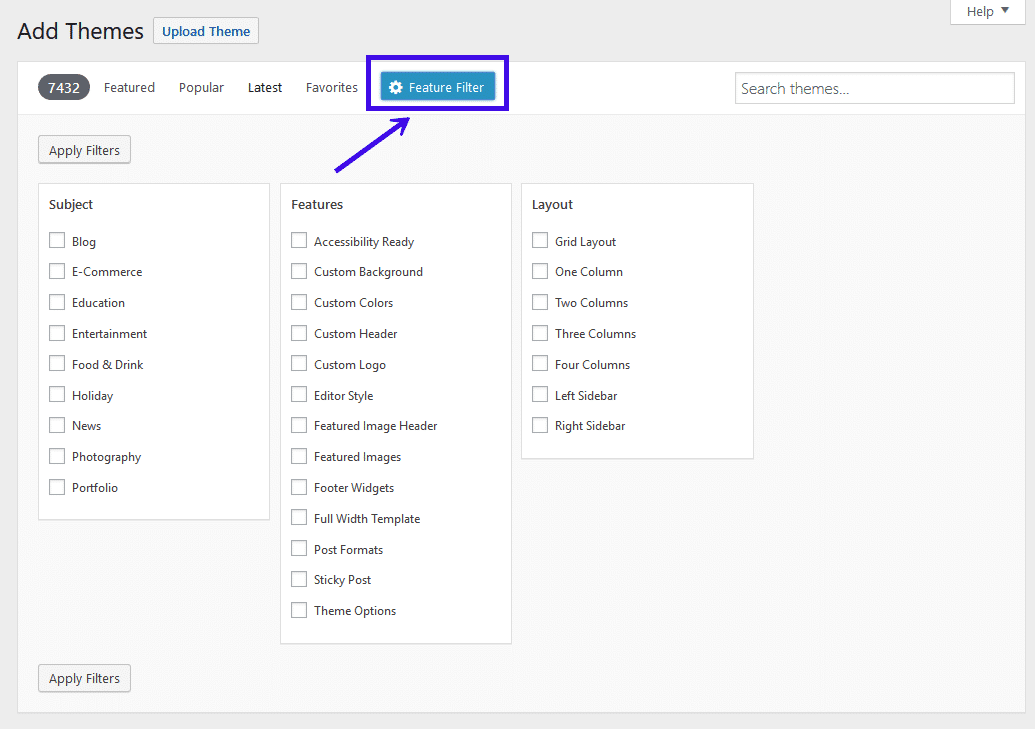Check the Custom Background feature
Image resolution: width=1035 pixels, height=729 pixels.
click(x=298, y=271)
